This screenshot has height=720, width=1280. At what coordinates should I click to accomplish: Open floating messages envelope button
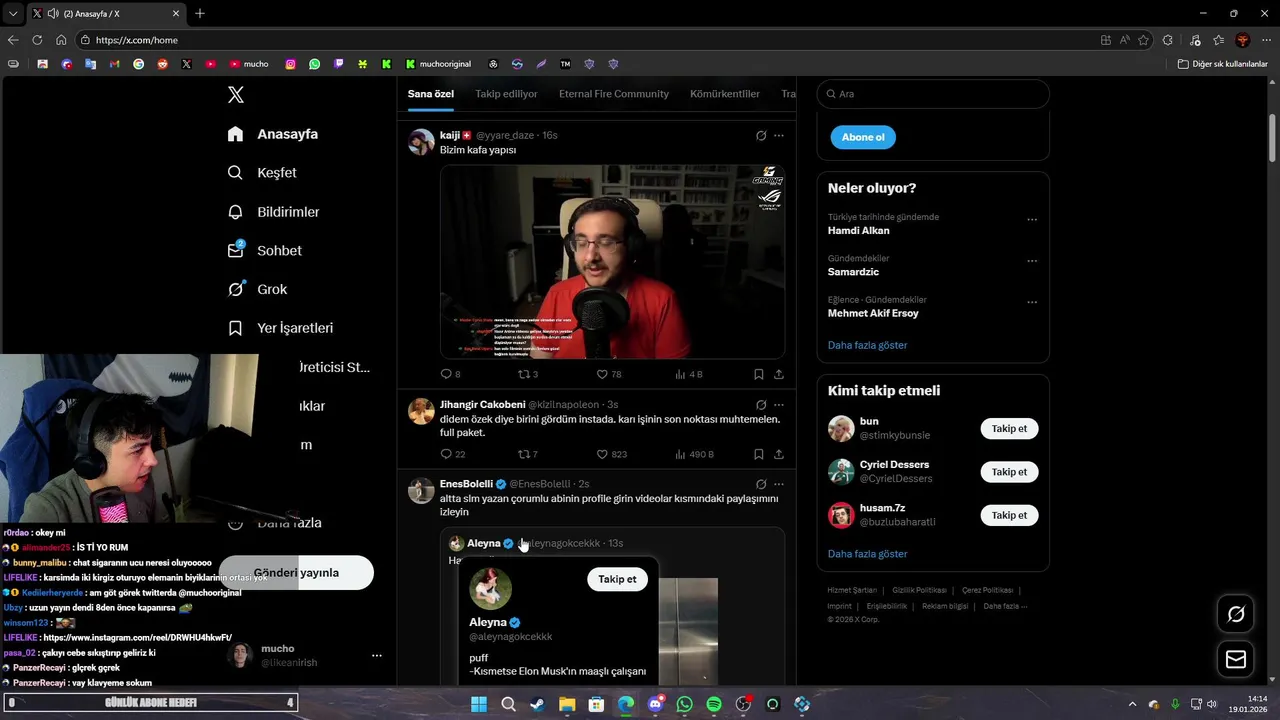[1236, 660]
